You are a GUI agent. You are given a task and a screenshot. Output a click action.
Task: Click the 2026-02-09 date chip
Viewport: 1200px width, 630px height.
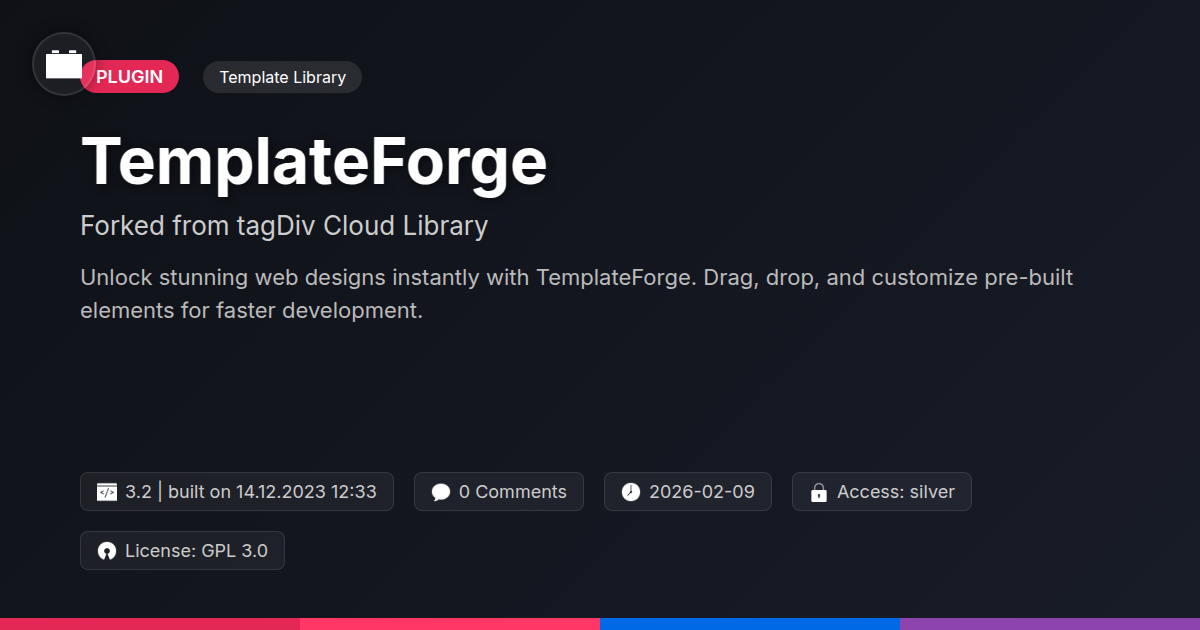click(x=688, y=492)
